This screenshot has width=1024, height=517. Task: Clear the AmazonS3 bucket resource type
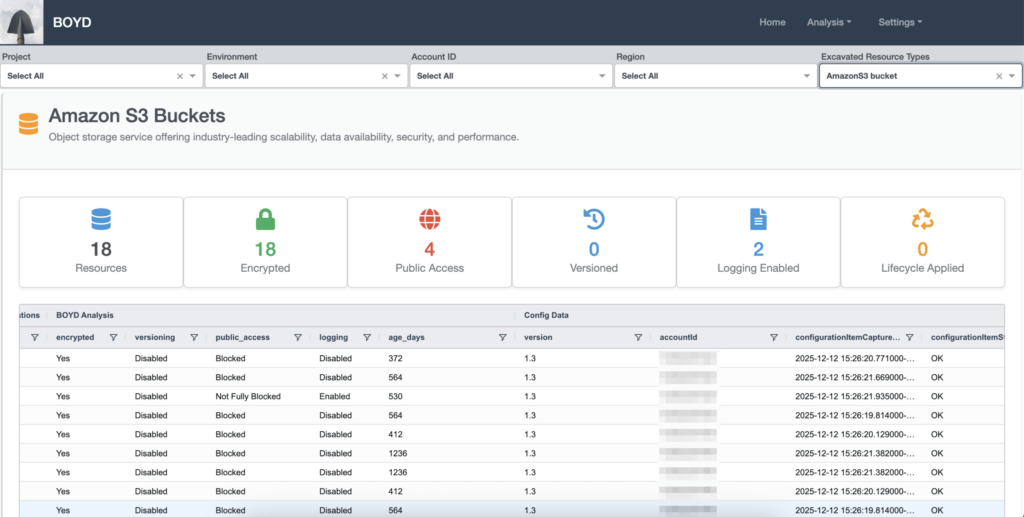tap(998, 76)
